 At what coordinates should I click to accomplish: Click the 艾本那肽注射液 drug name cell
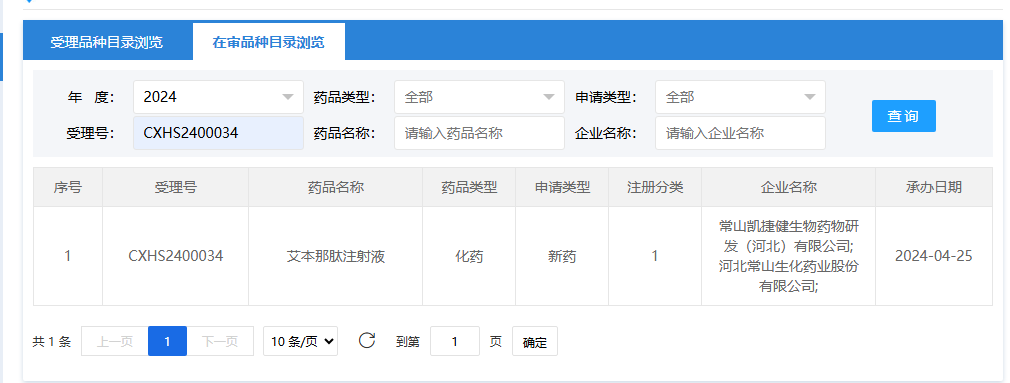[x=336, y=256]
